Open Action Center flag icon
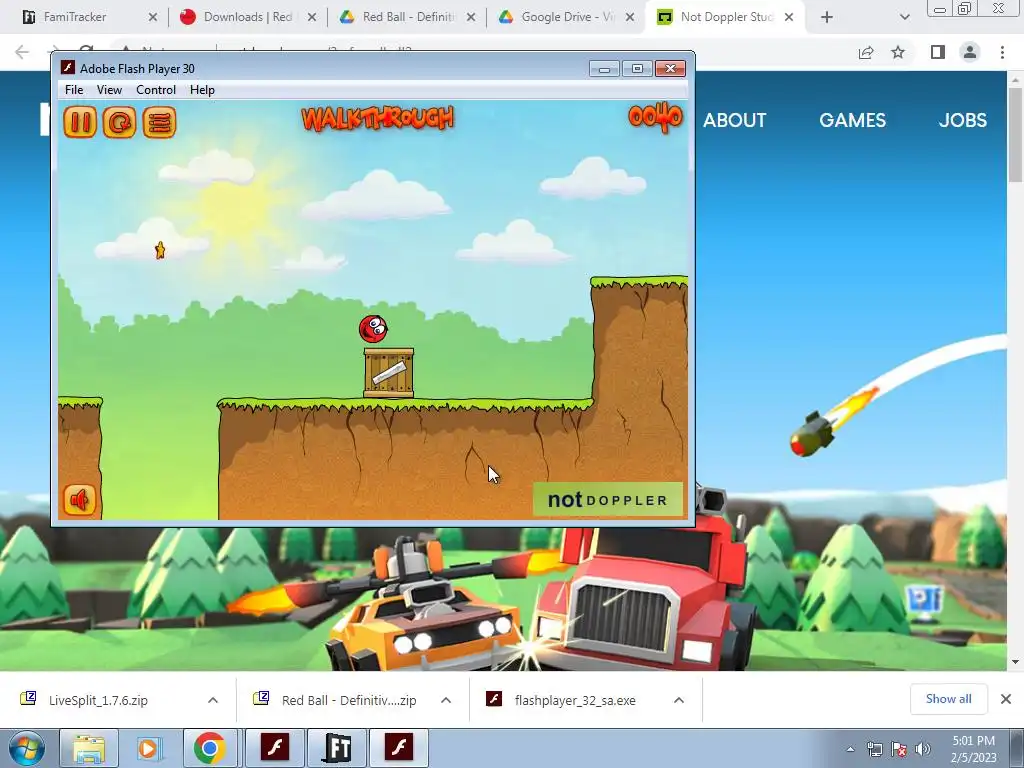The width and height of the screenshot is (1024, 768). point(899,749)
